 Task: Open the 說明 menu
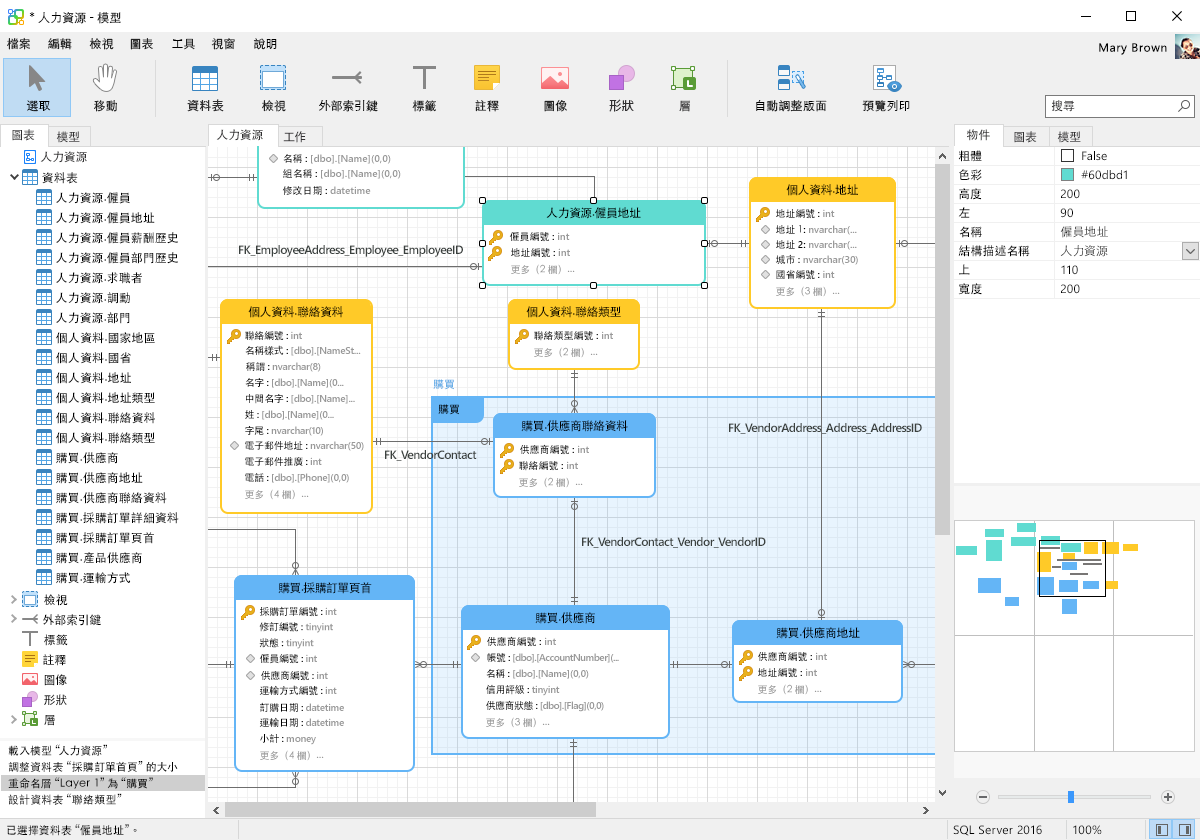(265, 44)
